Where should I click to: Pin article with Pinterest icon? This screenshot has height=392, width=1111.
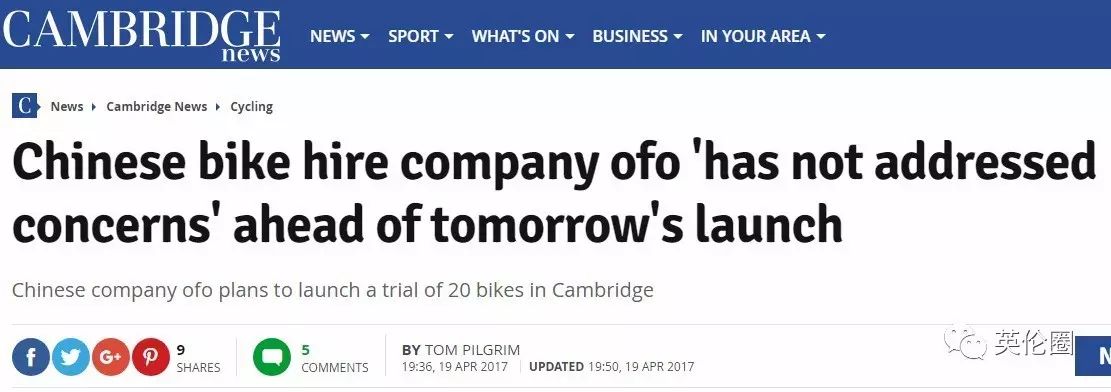tap(151, 357)
